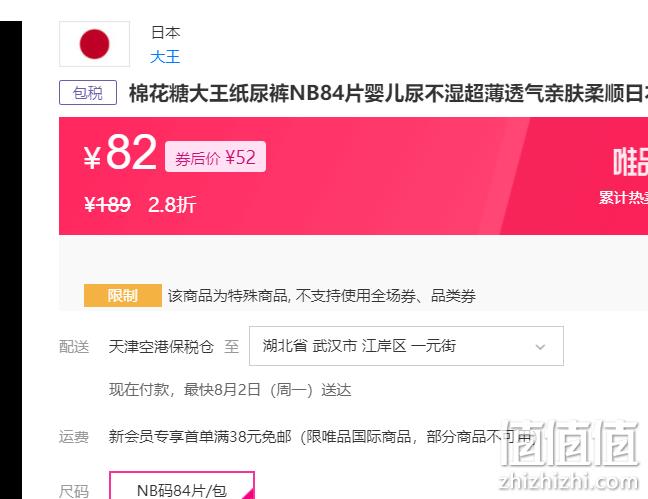Click the delivery estimate 最快8月2日 送达 text
This screenshot has height=499, width=648.
point(230,389)
